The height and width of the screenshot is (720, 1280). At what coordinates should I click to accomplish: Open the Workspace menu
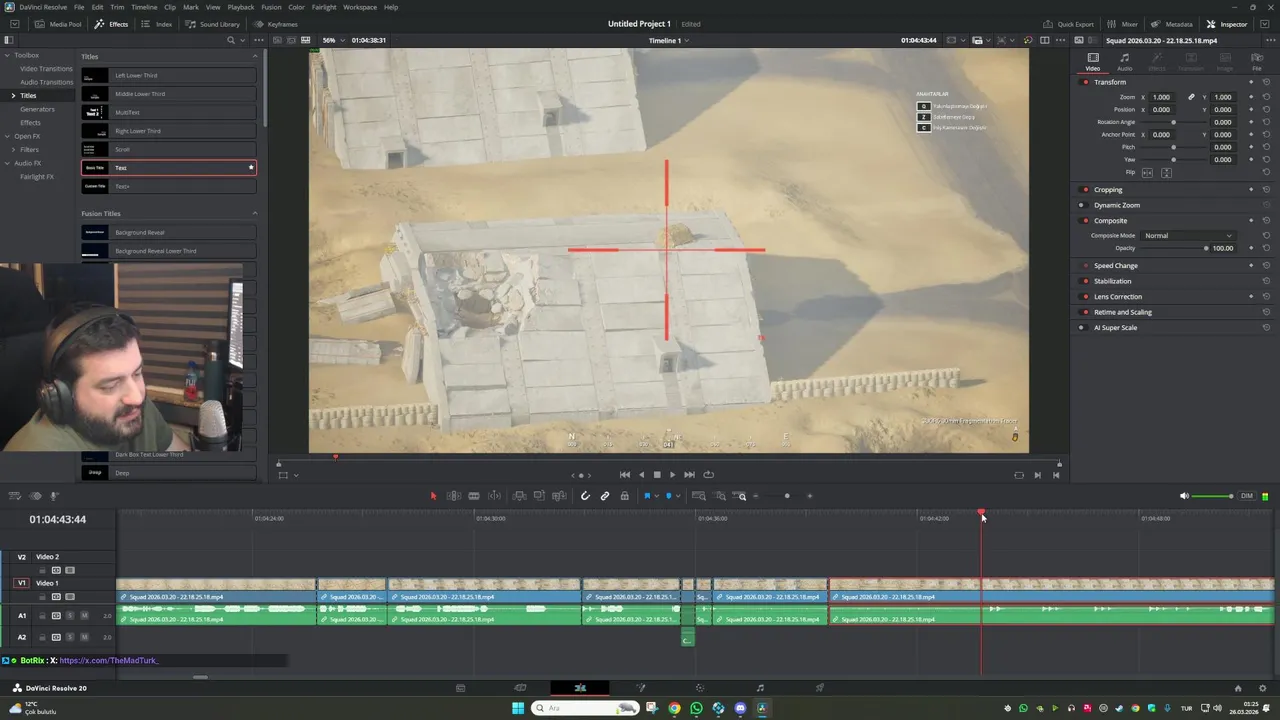click(x=360, y=7)
